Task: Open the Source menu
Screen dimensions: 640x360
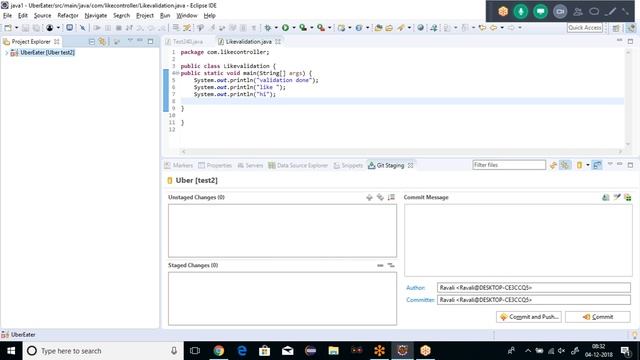Action: point(42,16)
